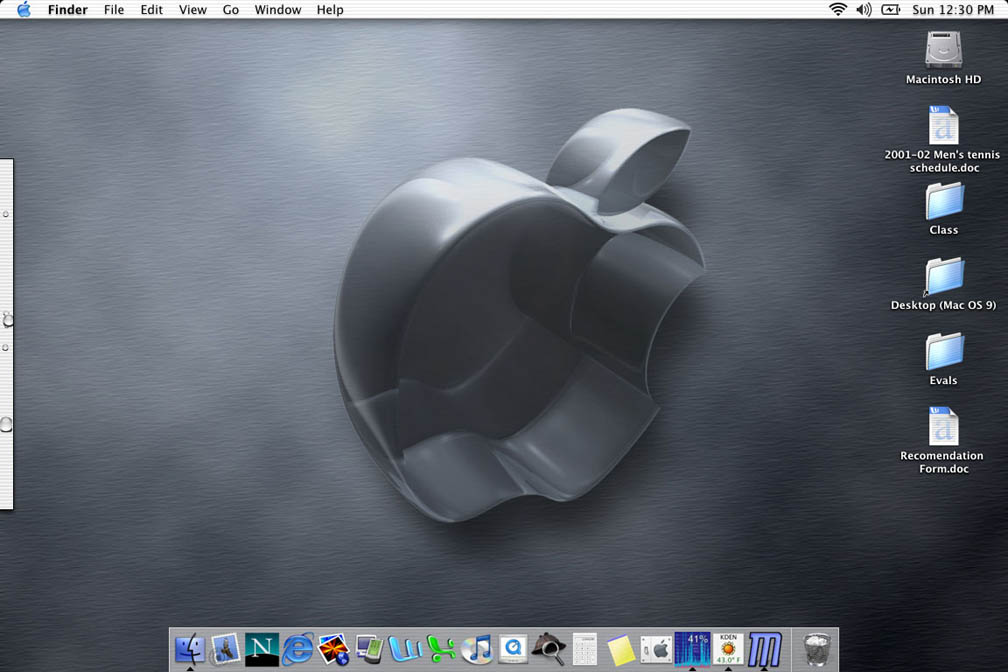The height and width of the screenshot is (672, 1008).
Task: Launch Netscape from the Dock
Action: (x=262, y=649)
